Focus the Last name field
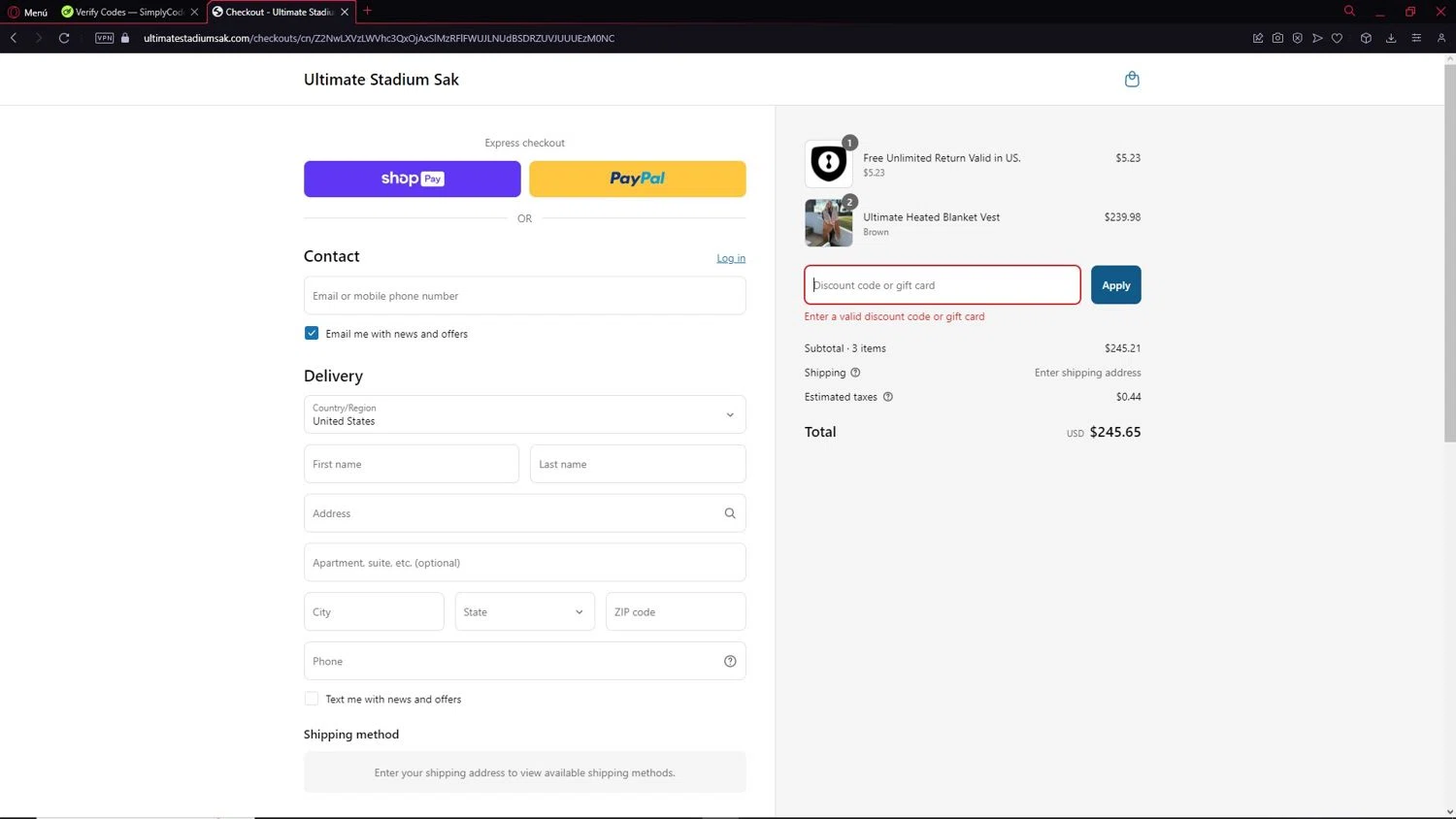Screen dimensions: 1456x819 point(638,464)
